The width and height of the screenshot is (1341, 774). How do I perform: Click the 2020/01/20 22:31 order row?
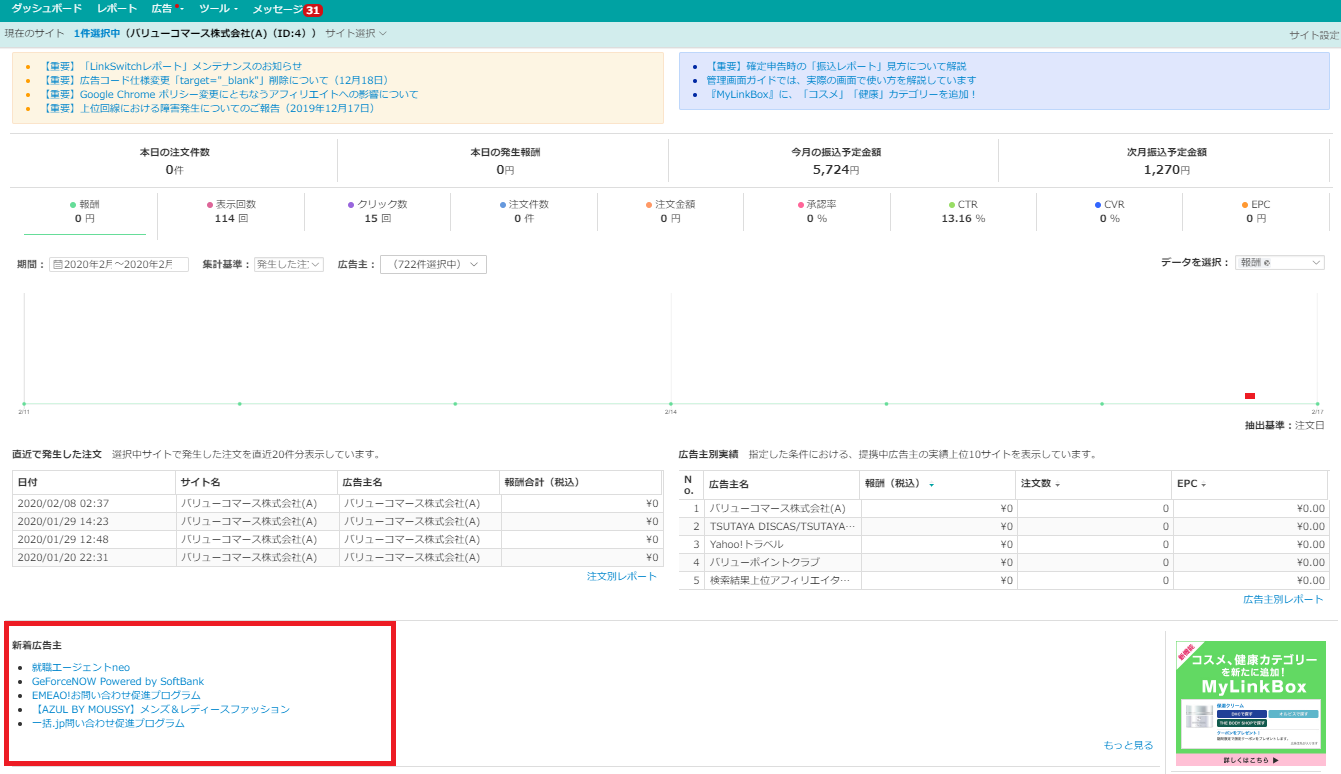coord(337,558)
